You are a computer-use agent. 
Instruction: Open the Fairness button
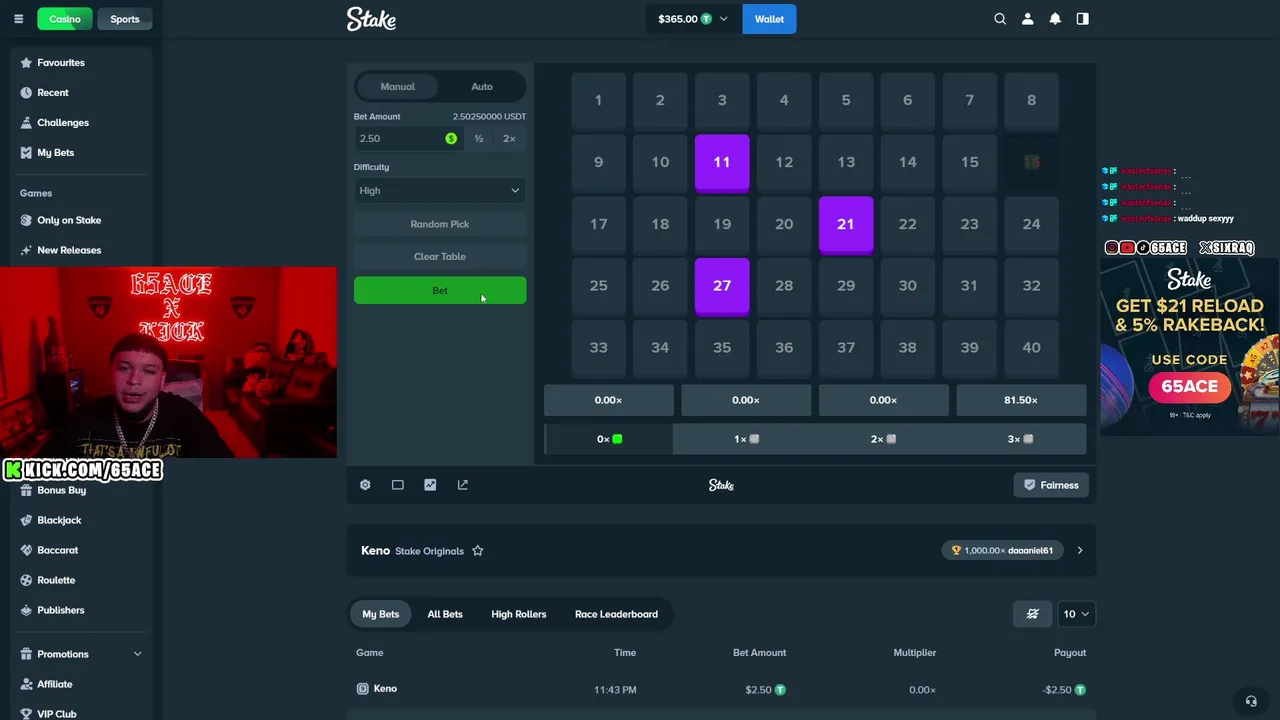click(x=1051, y=485)
